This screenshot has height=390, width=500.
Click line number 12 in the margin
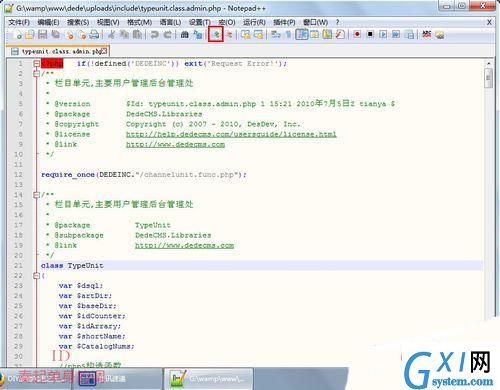coord(18,175)
